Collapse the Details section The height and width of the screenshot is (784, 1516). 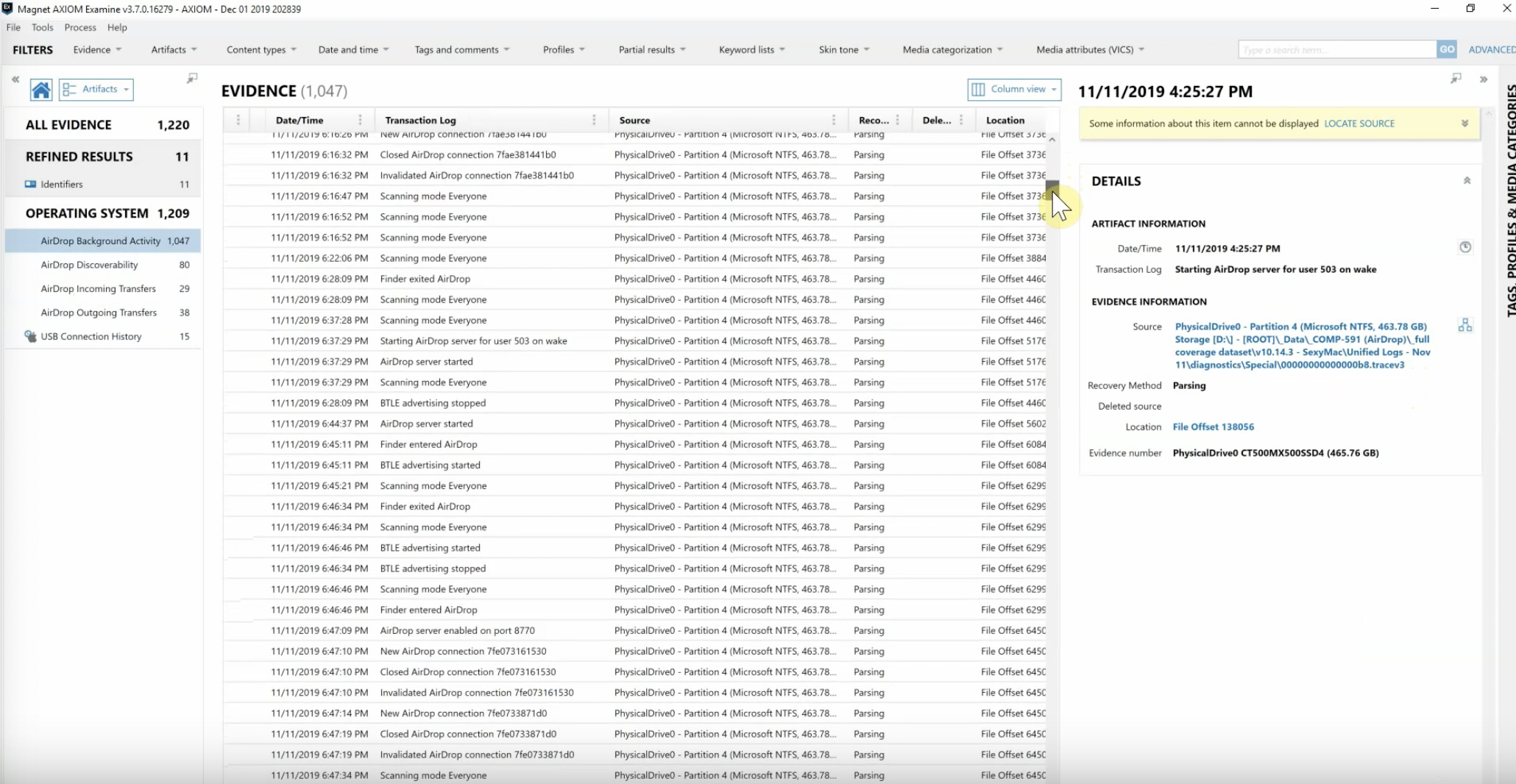1467,181
